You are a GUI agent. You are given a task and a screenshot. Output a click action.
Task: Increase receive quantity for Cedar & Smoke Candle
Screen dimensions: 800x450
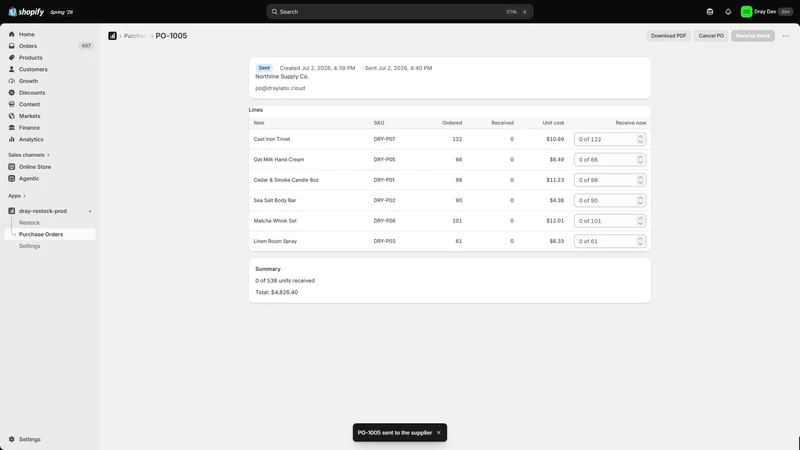[640, 178]
